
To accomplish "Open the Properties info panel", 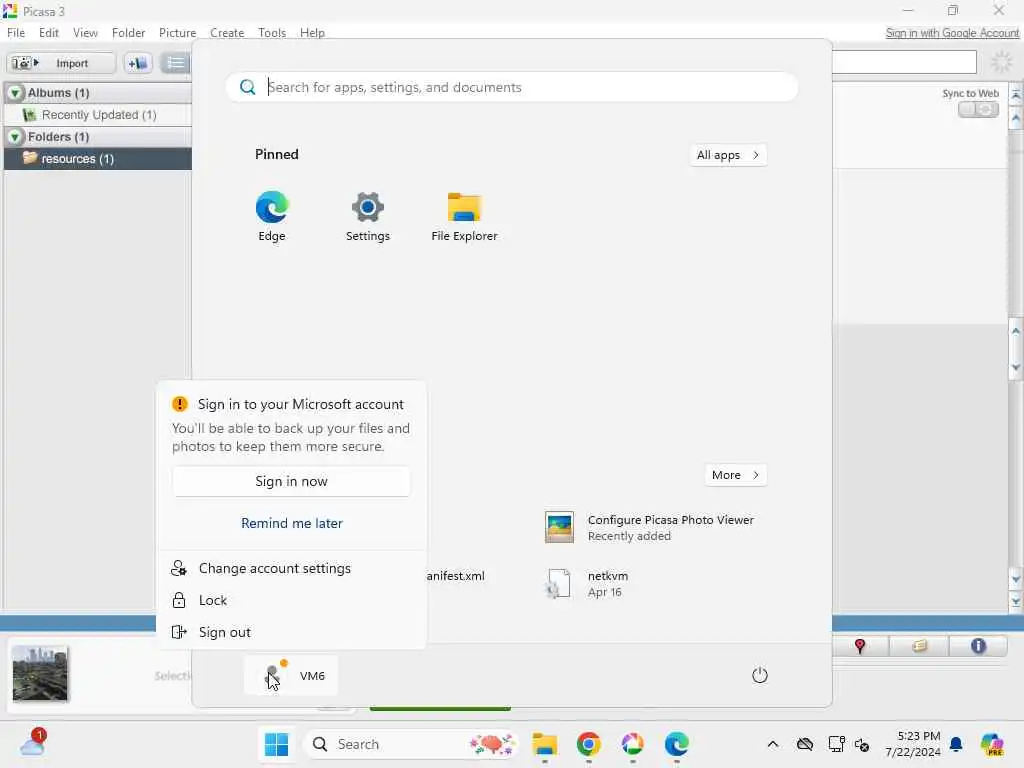I will (978, 646).
